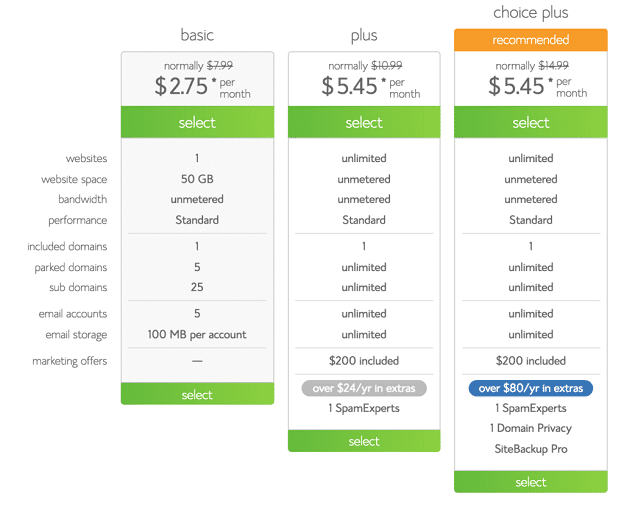Click top select button in choice plus plan

coord(530,123)
